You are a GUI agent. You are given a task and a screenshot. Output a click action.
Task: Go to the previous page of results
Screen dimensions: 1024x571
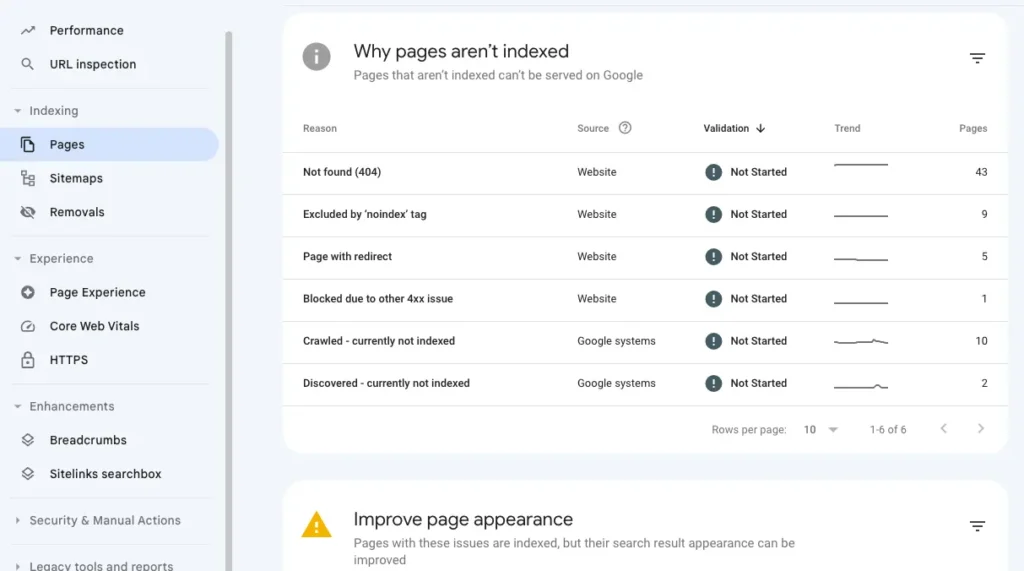coord(944,429)
